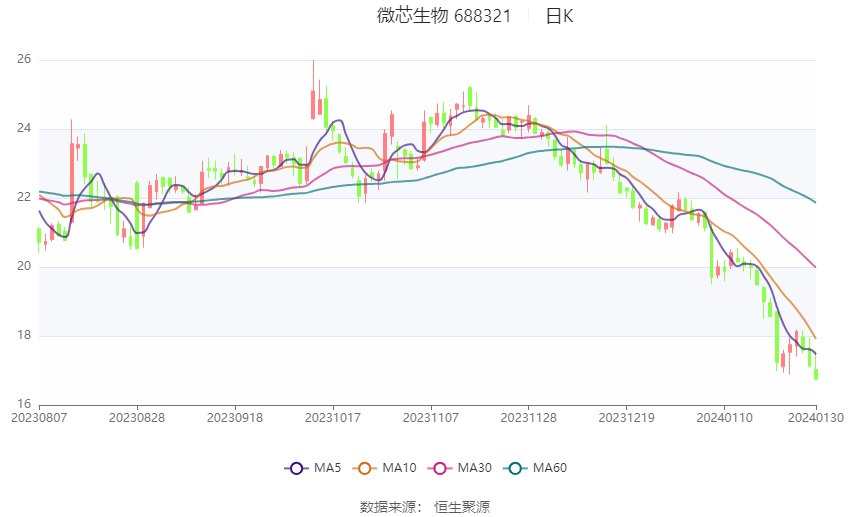Click the 20230807 x-axis date label

pyautogui.click(x=39, y=418)
